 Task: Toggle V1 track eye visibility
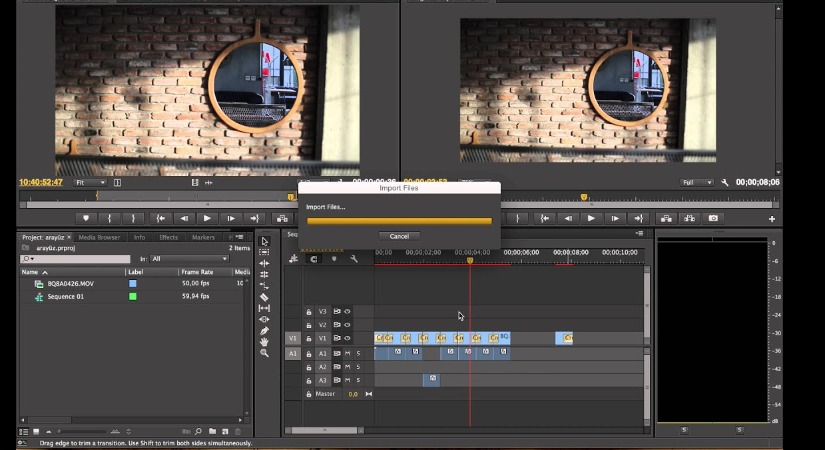pyautogui.click(x=347, y=338)
